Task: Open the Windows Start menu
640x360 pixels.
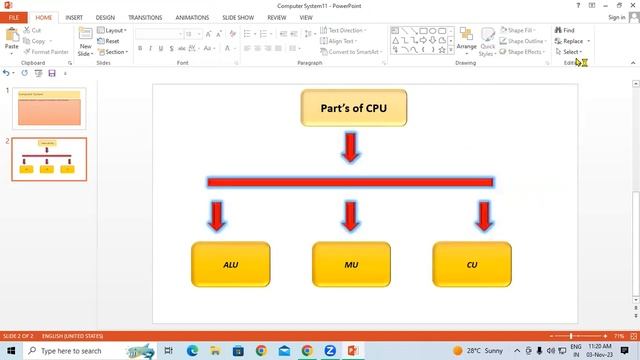Action: pos(11,351)
